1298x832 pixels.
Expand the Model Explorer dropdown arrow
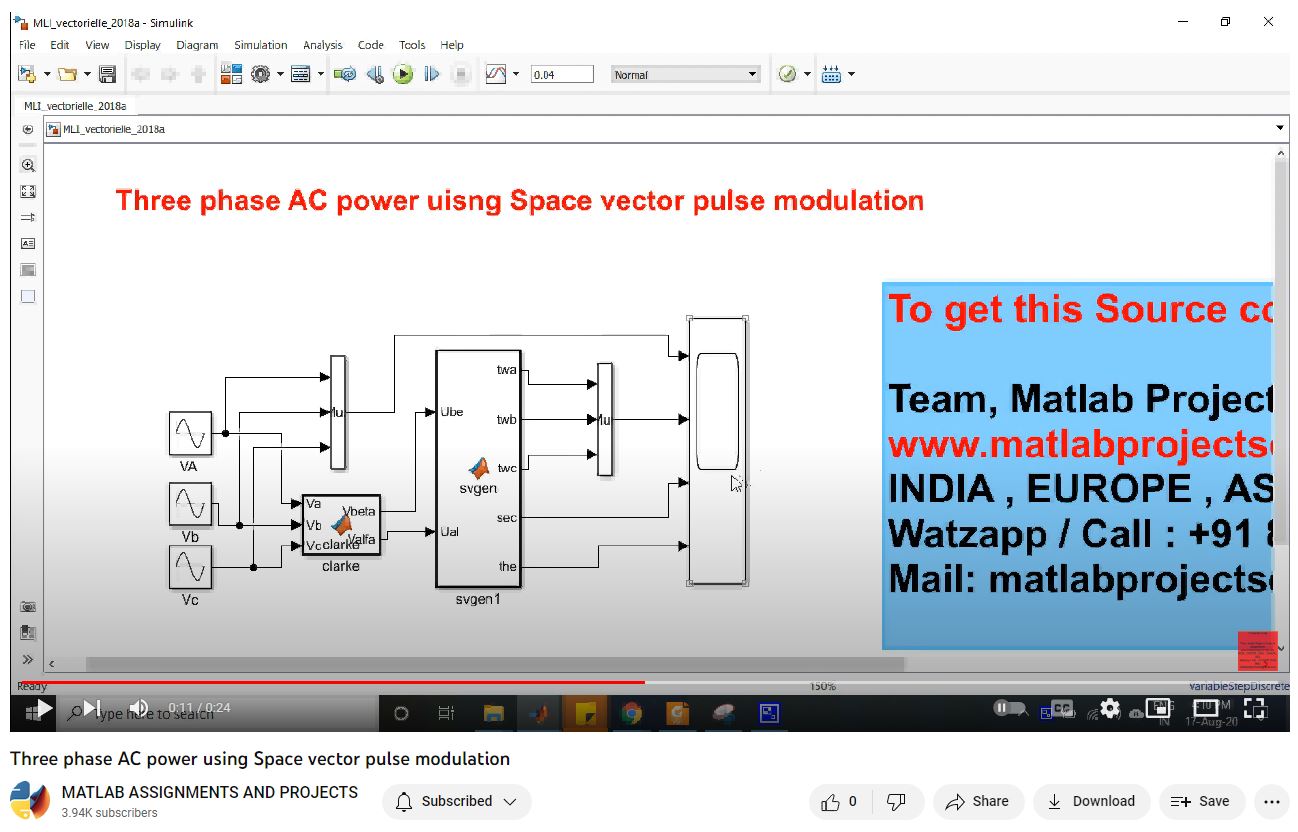[x=320, y=74]
